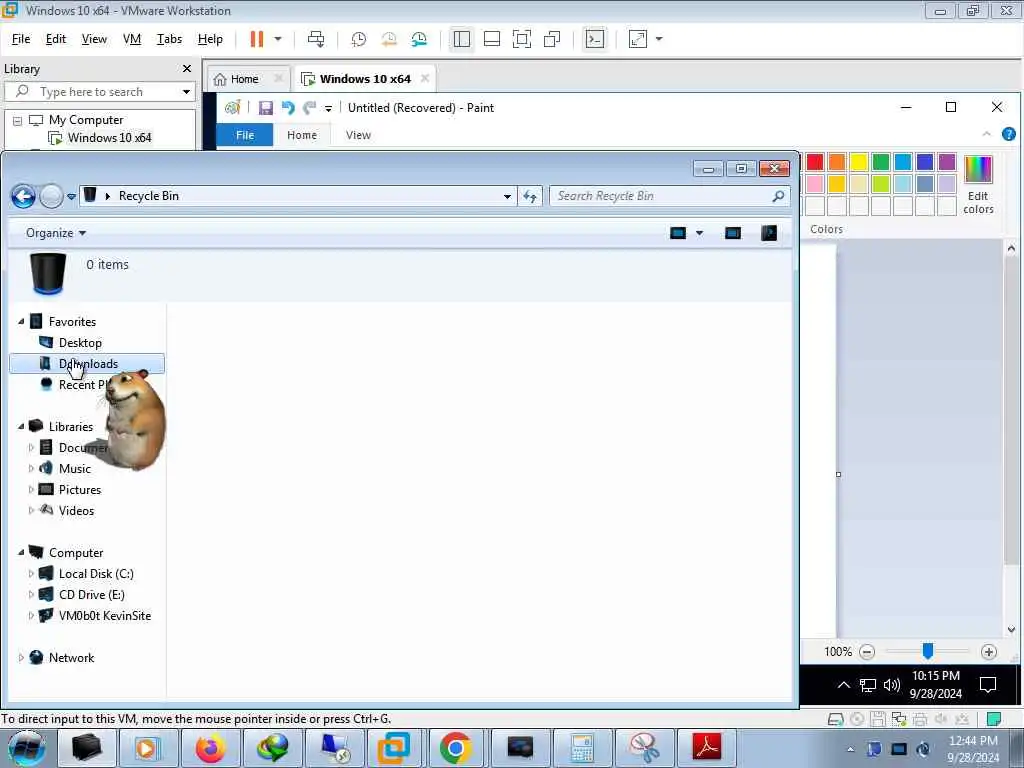The width and height of the screenshot is (1024, 768).
Task: Pick the red color swatch in Paint
Action: pos(814,161)
